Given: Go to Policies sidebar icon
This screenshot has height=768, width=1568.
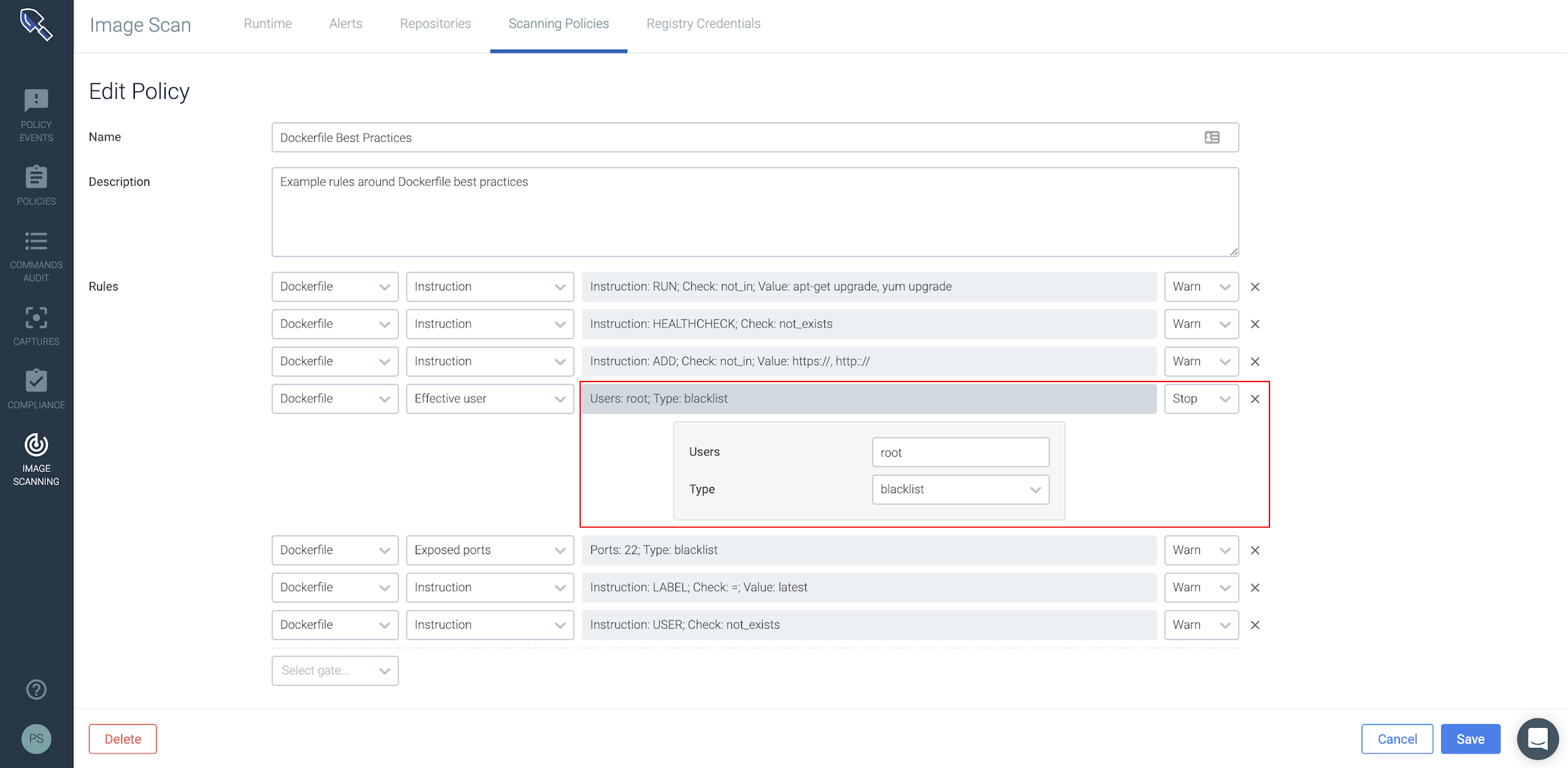Looking at the screenshot, I should tap(36, 186).
